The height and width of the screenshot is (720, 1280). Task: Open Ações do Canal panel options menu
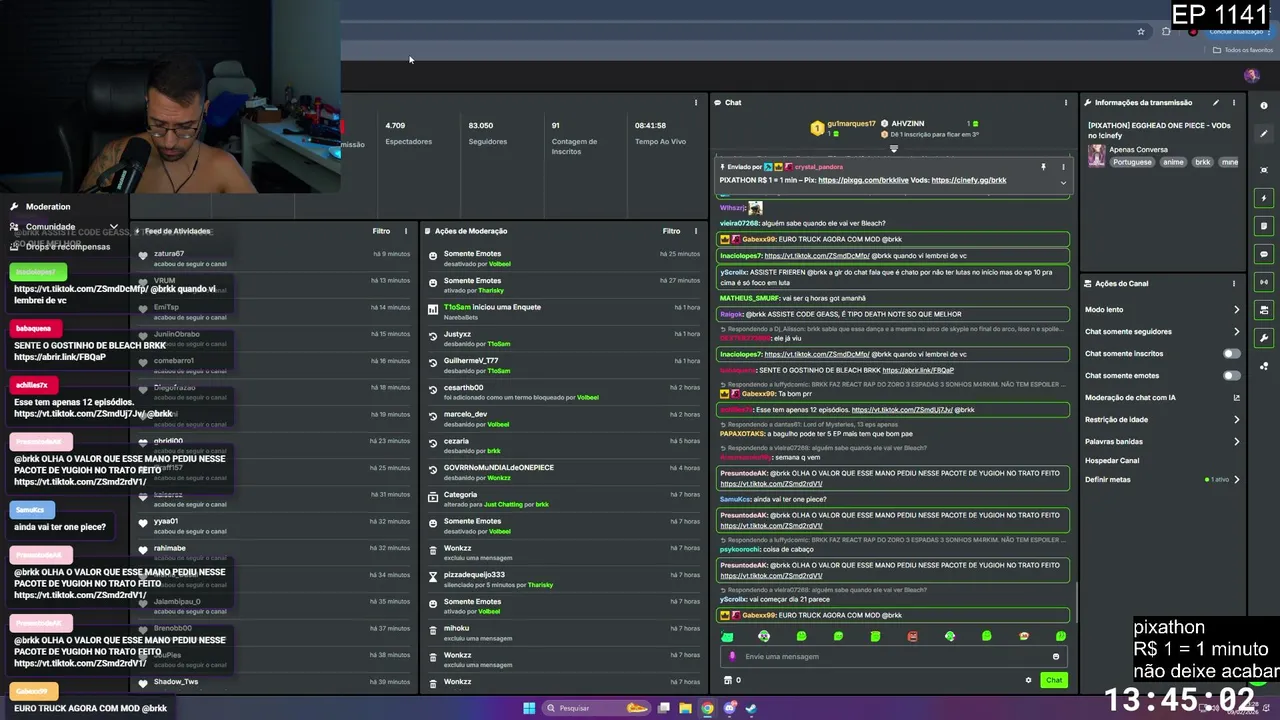(x=1234, y=283)
